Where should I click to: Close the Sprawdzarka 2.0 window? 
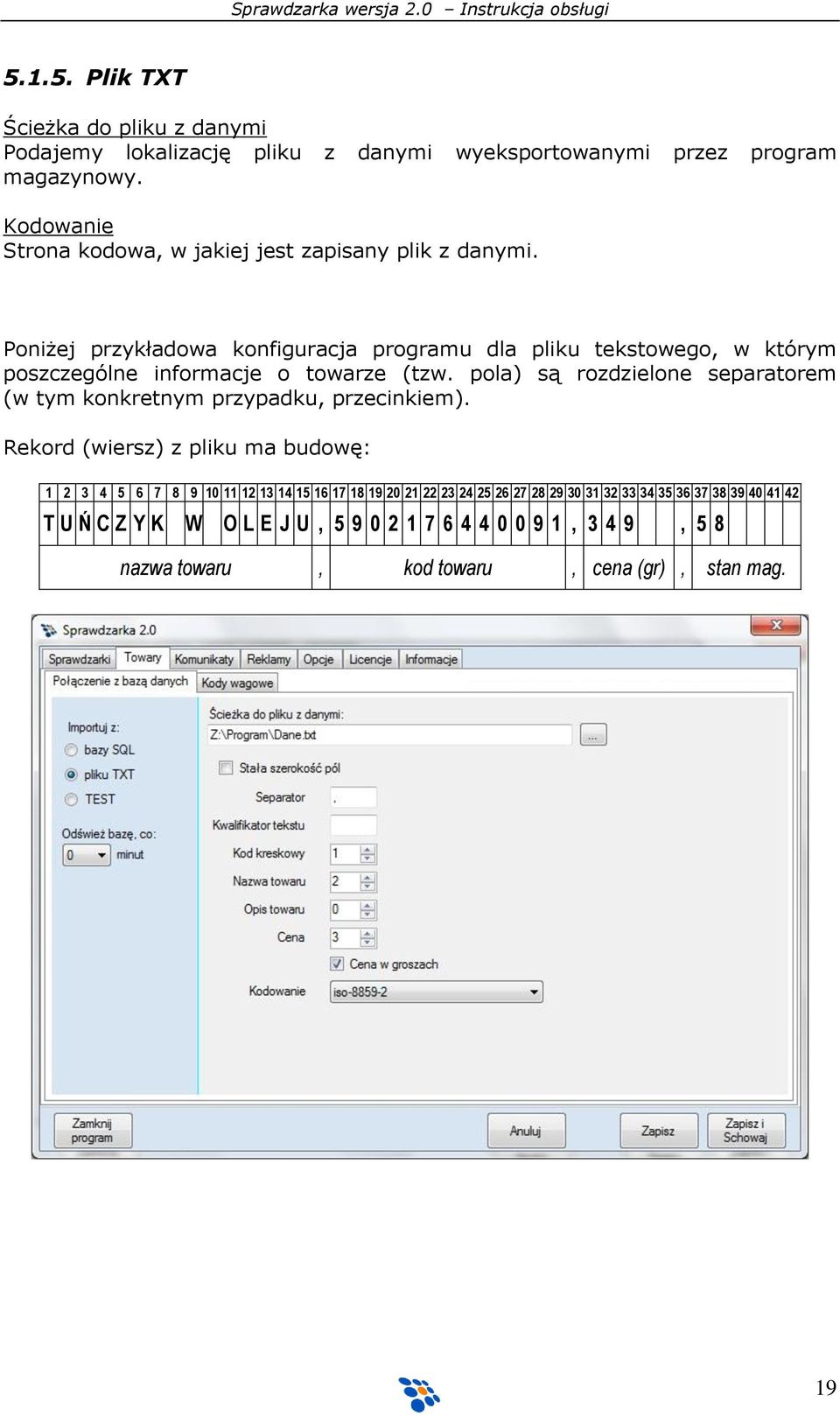click(776, 625)
